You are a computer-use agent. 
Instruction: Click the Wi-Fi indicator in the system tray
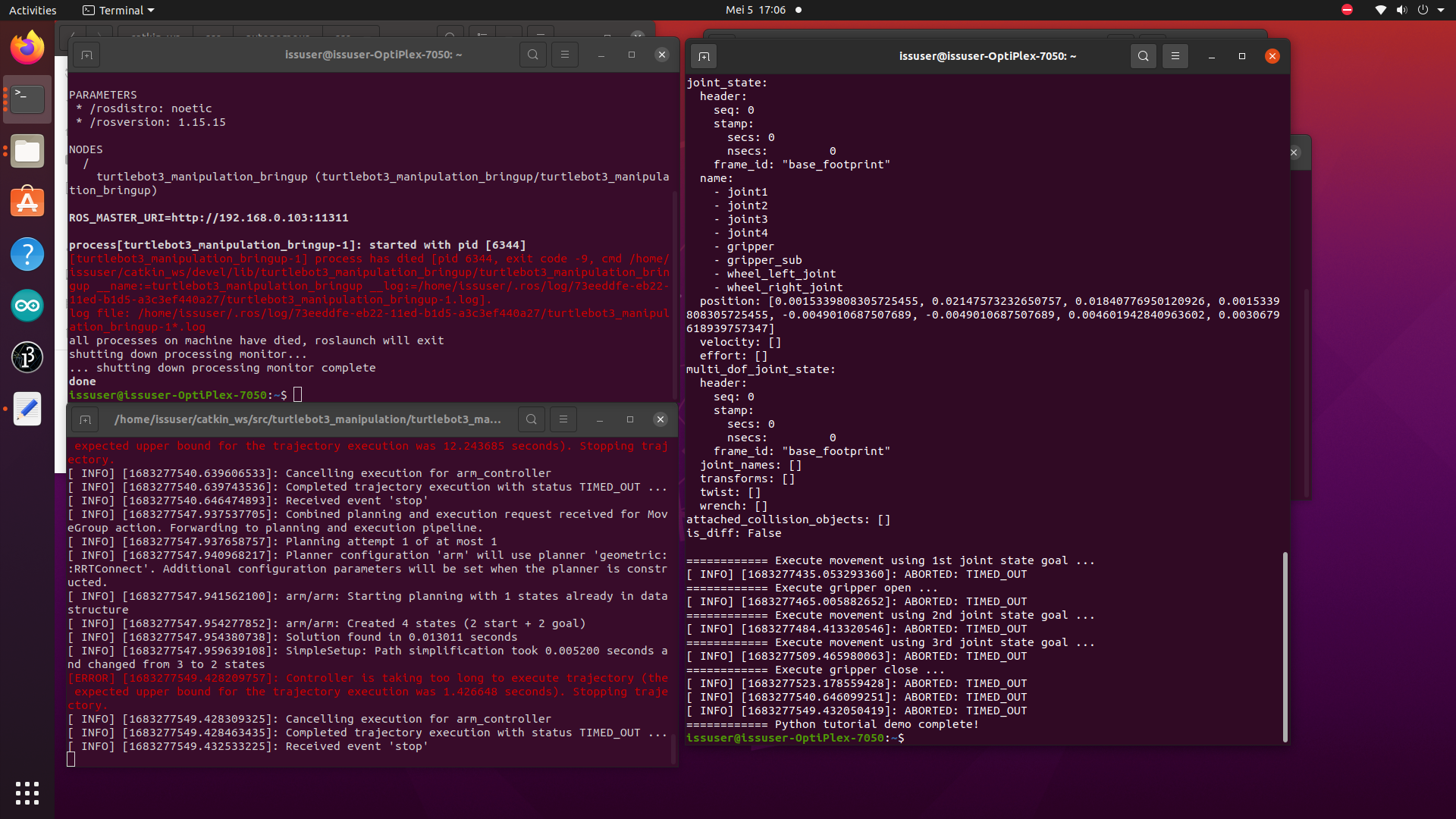point(1379,10)
